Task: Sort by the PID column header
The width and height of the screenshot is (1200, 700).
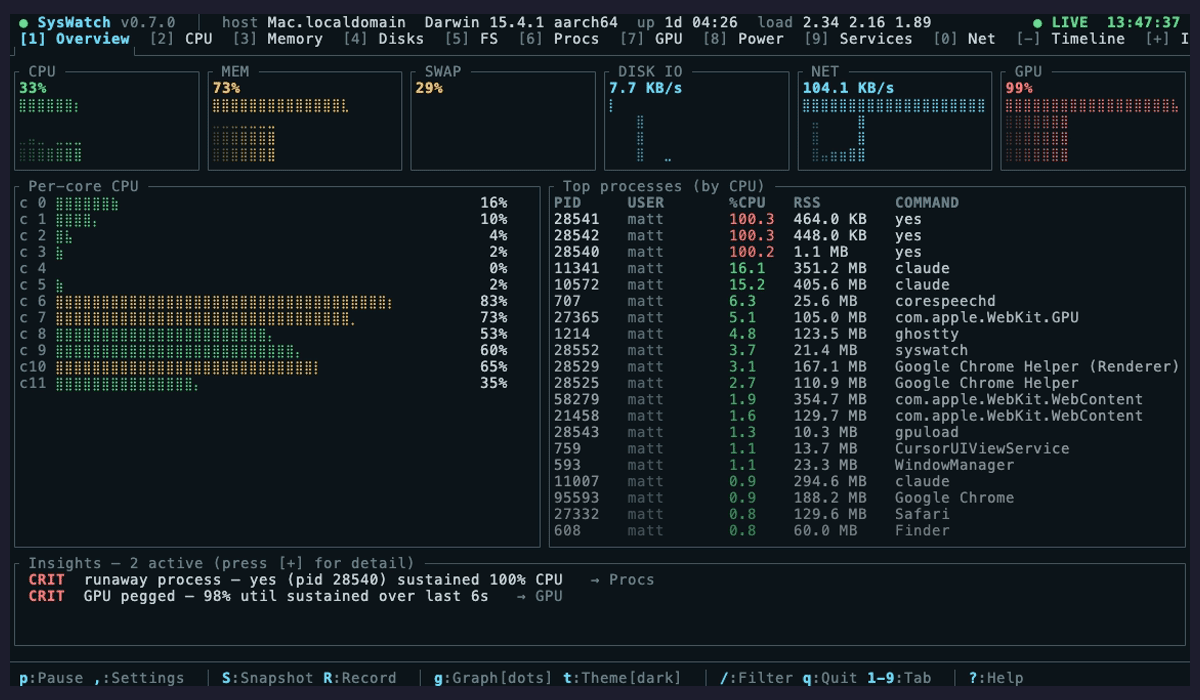Action: tap(568, 203)
